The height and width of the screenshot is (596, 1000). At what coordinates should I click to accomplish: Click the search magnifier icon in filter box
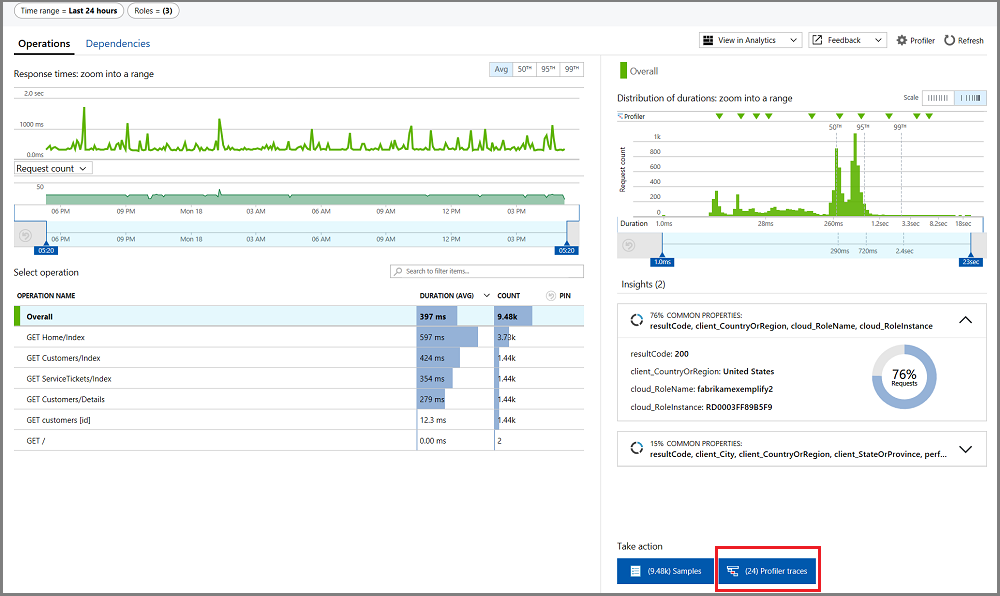click(x=399, y=272)
